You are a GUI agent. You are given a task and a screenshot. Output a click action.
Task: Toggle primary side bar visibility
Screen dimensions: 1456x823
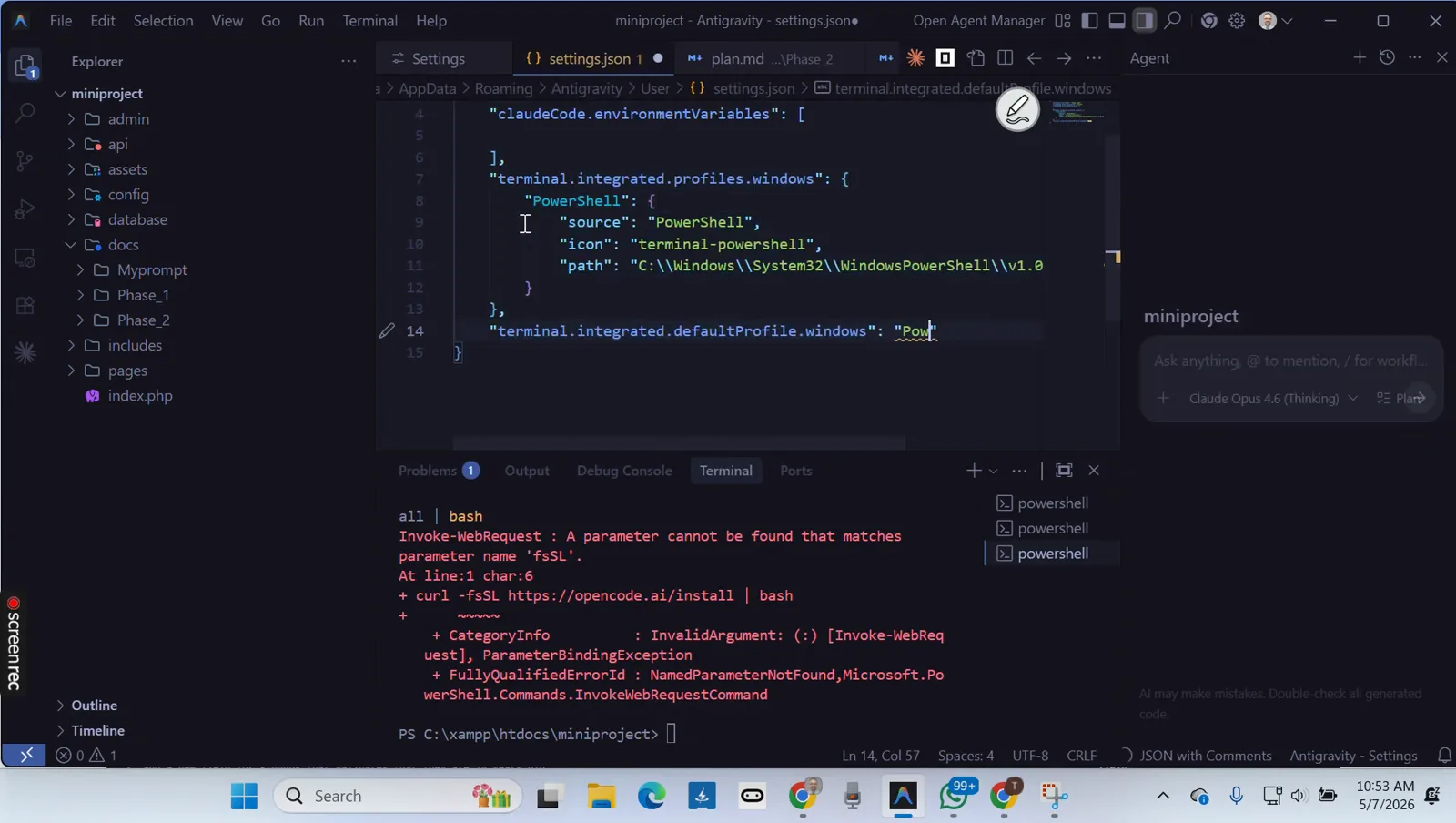click(1089, 20)
